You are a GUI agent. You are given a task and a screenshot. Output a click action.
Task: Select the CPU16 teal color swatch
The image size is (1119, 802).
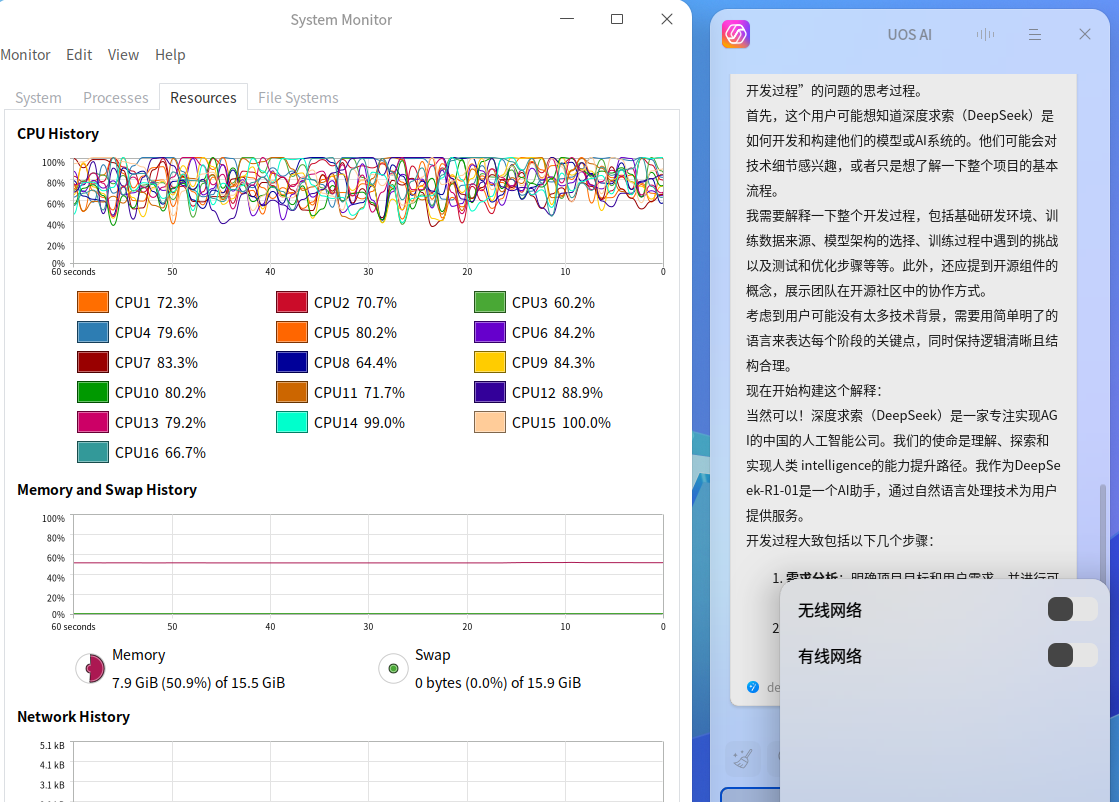93,452
